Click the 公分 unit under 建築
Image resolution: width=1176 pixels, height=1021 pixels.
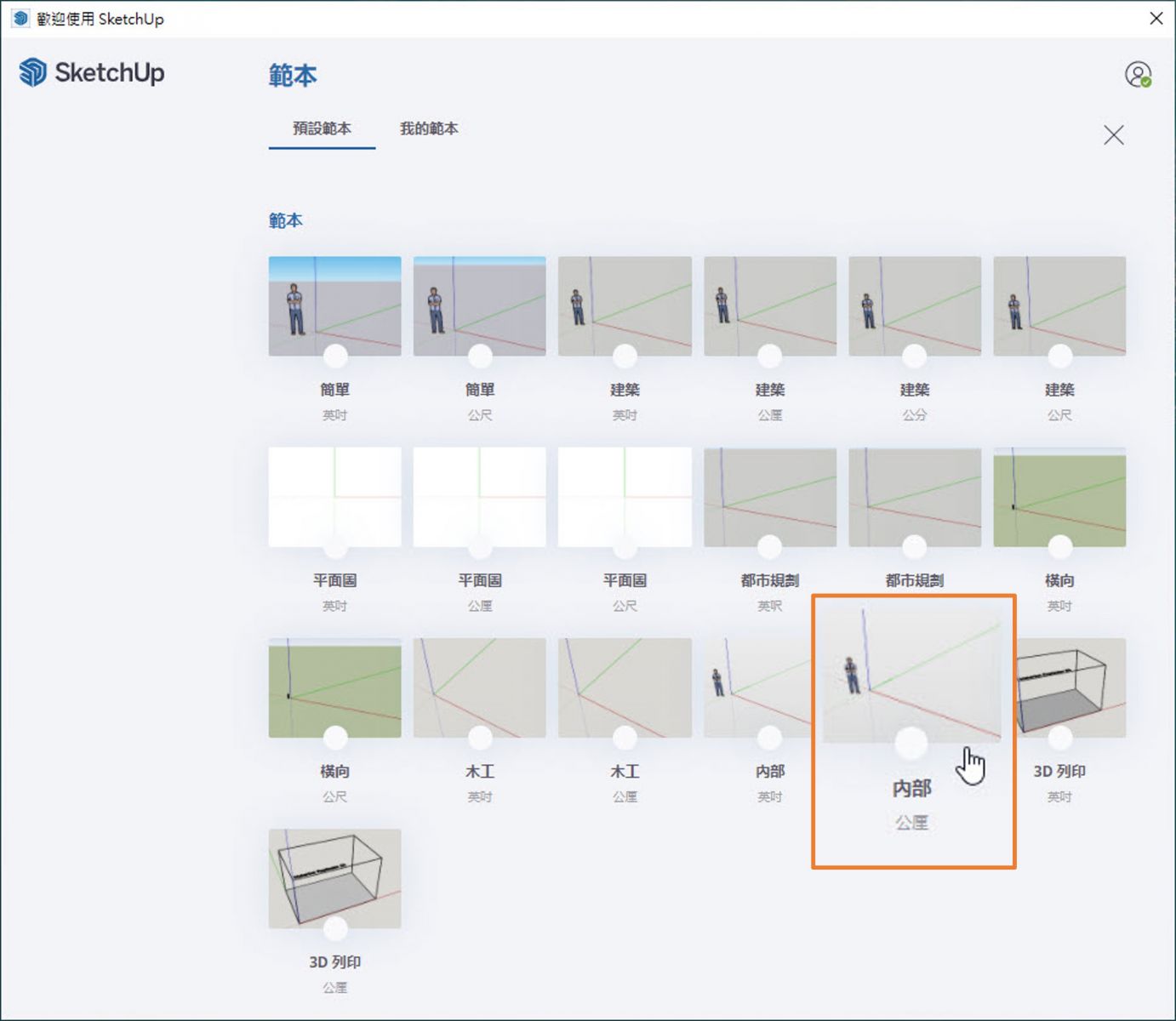click(914, 415)
